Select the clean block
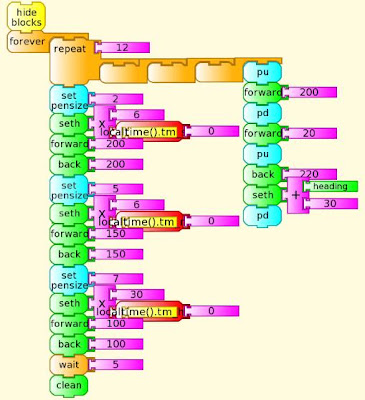365x400 pixels. coord(69,386)
